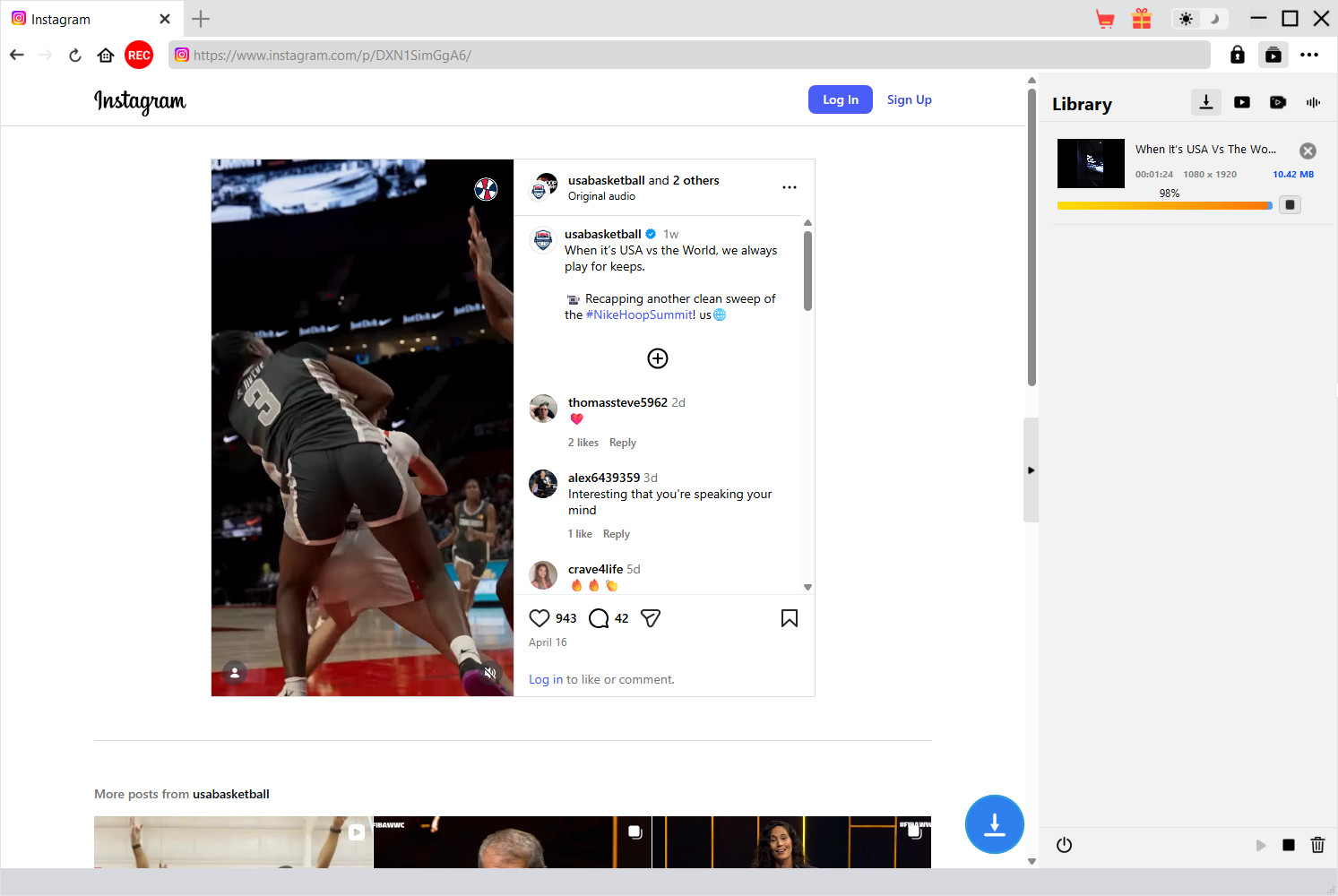This screenshot has width=1338, height=896.
Task: Click alex6439359 username
Action: pyautogui.click(x=604, y=478)
